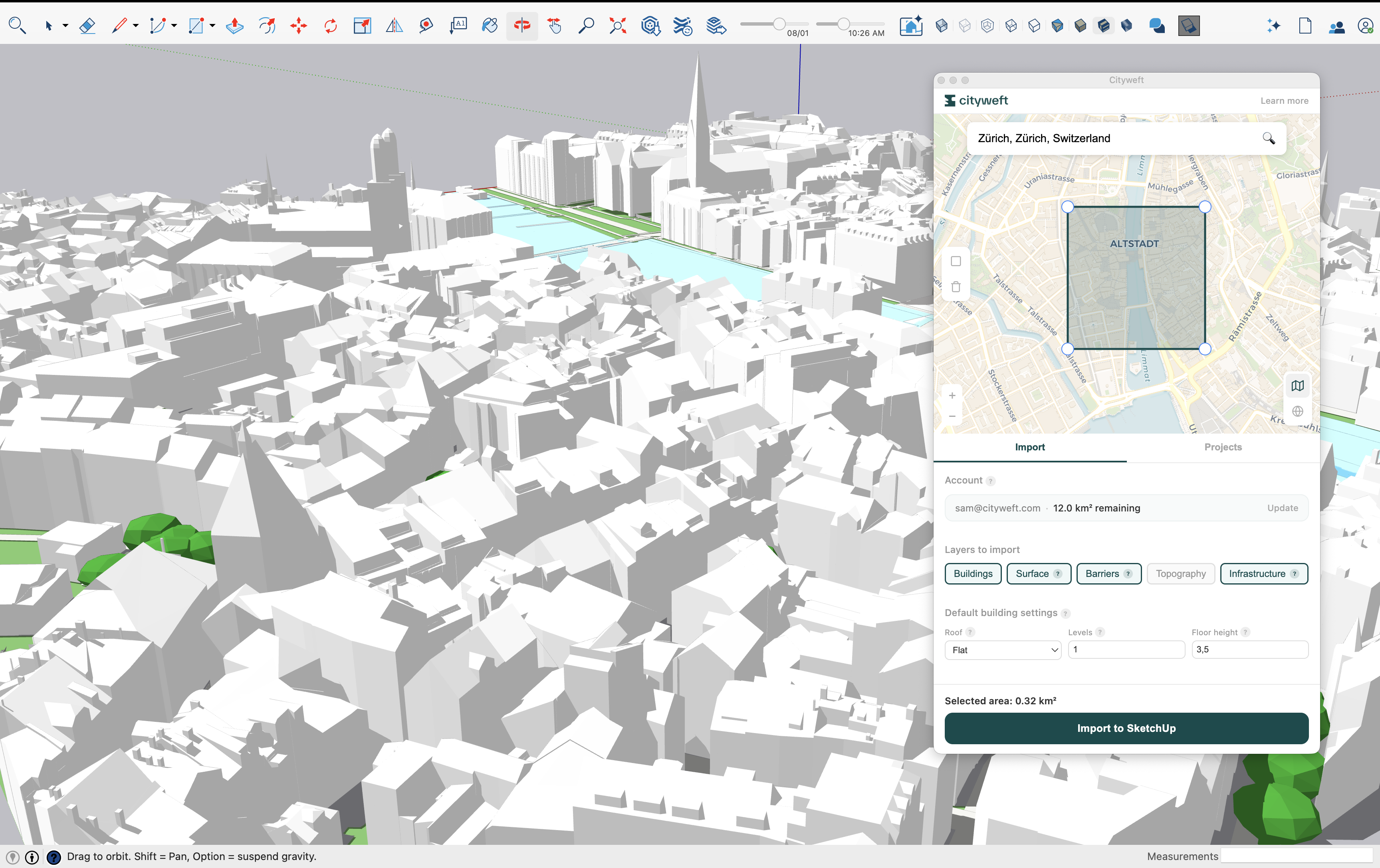Expand the Pencil line tool dropdown arrow

(136, 26)
